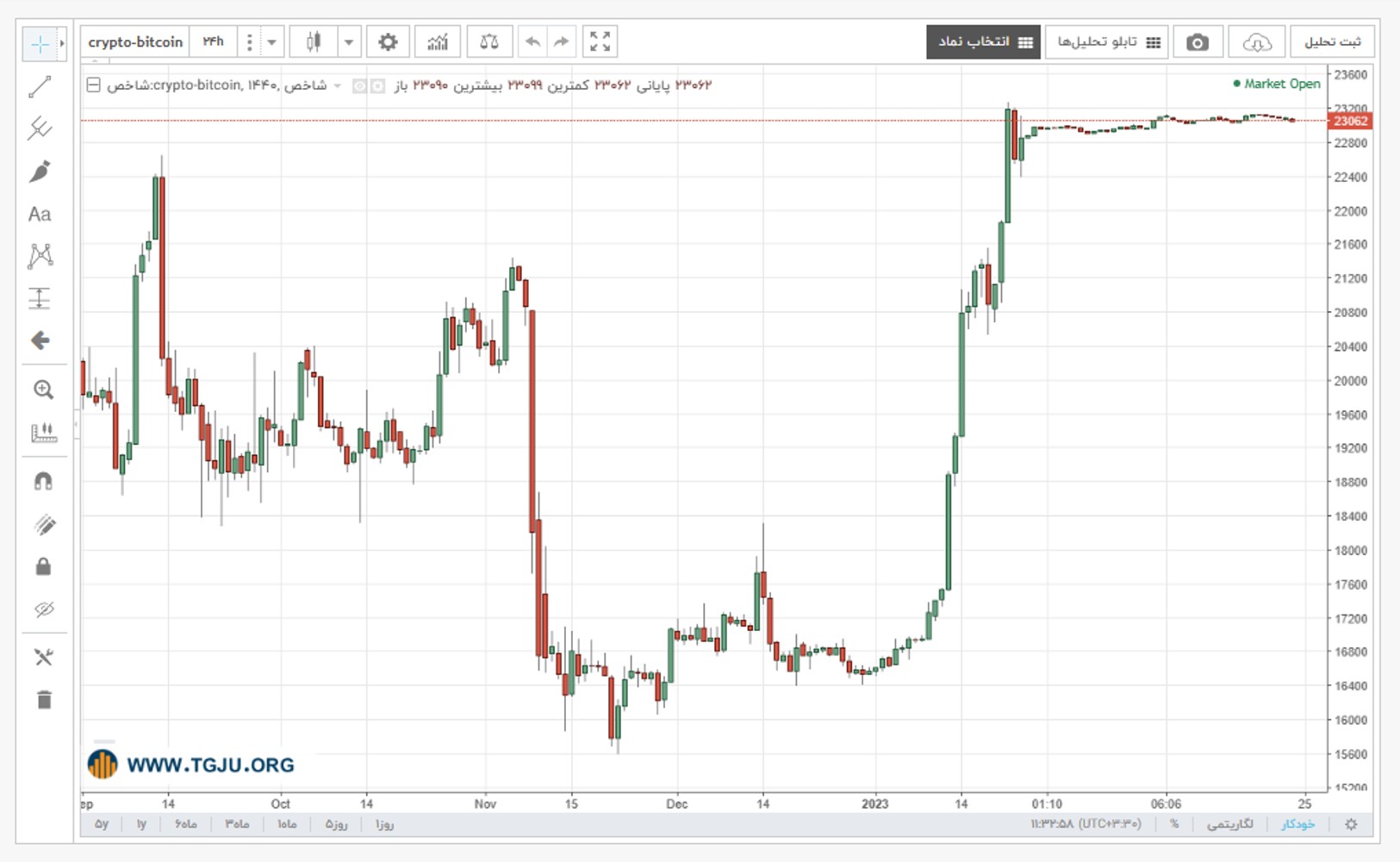Viewport: 1400px width, 862px height.
Task: Toggle lock all drawing tools
Action: (43, 566)
